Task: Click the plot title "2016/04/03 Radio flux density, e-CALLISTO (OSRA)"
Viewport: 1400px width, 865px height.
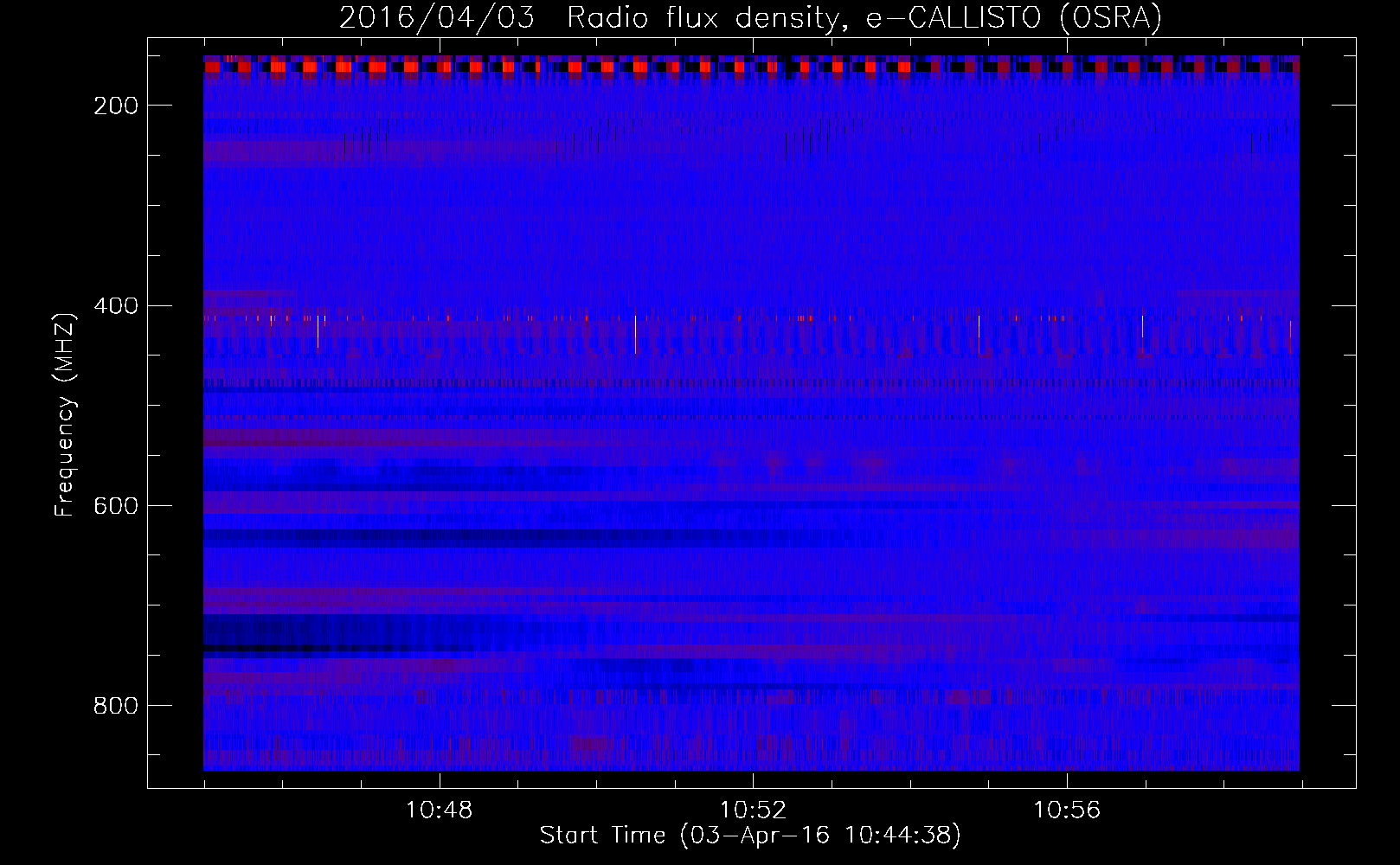Action: pos(750,17)
